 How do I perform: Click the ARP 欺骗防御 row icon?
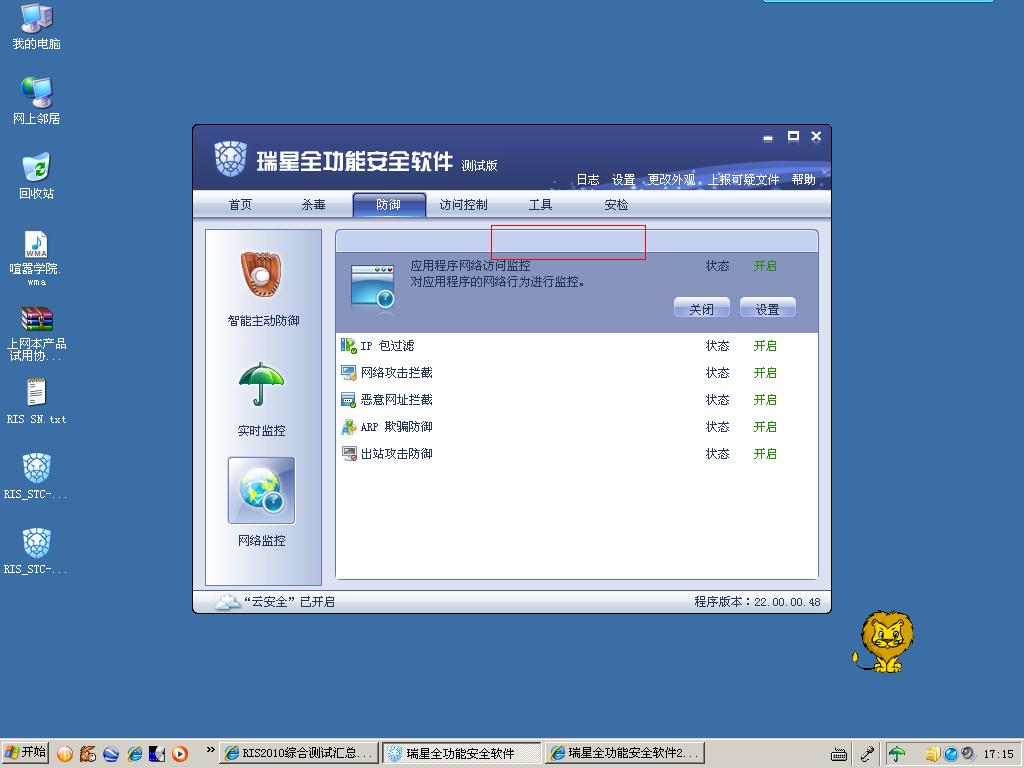tap(349, 427)
